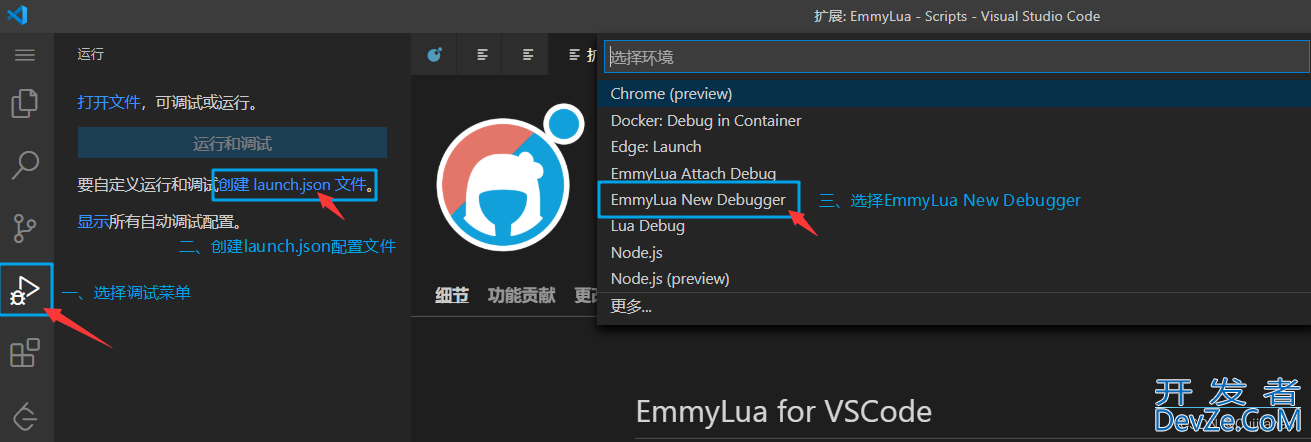Switch to the first editor tab with blue icon
Screen dimensions: 1311x442
tap(434, 55)
